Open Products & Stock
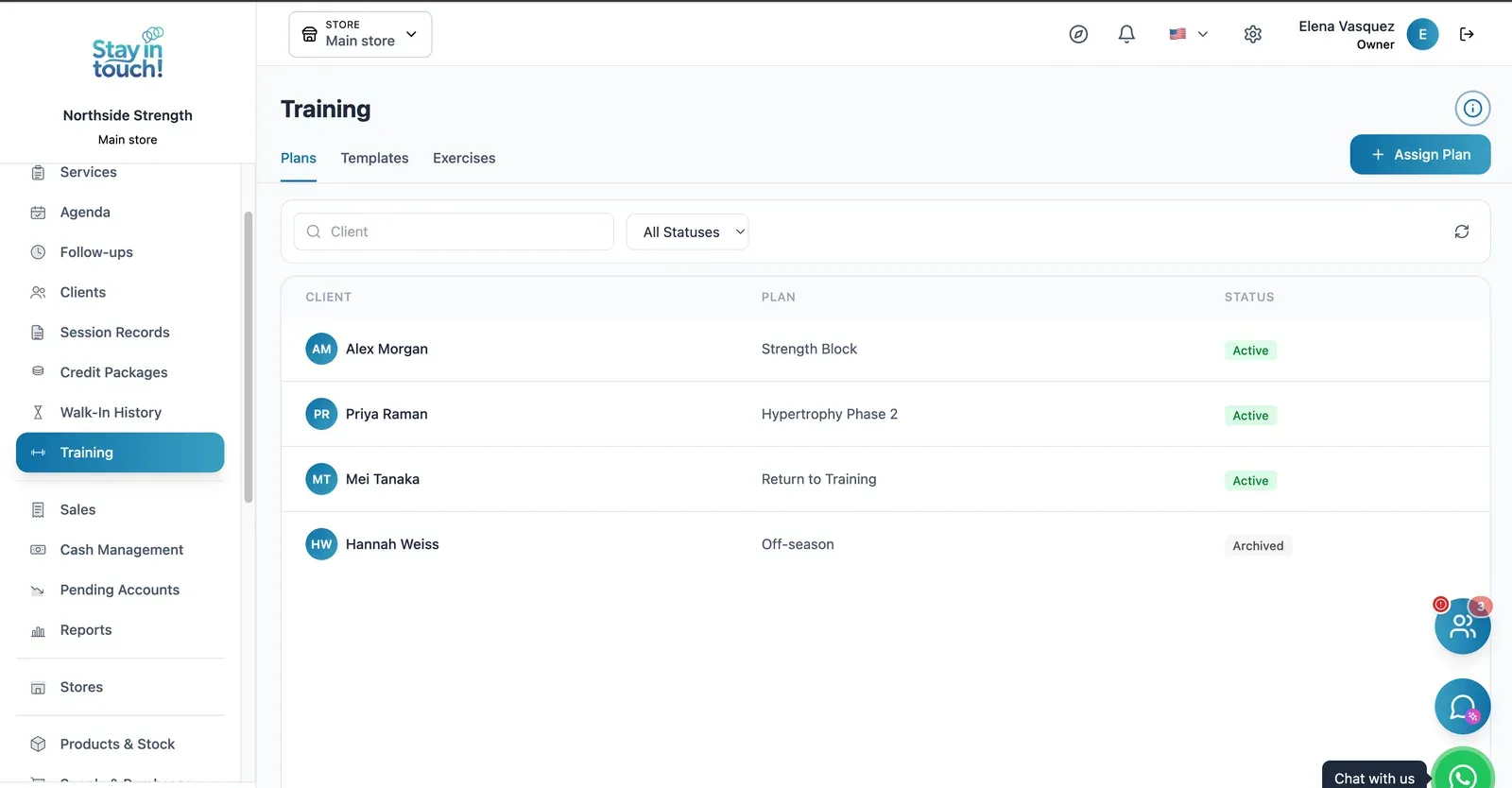This screenshot has height=788, width=1512. tap(120, 745)
